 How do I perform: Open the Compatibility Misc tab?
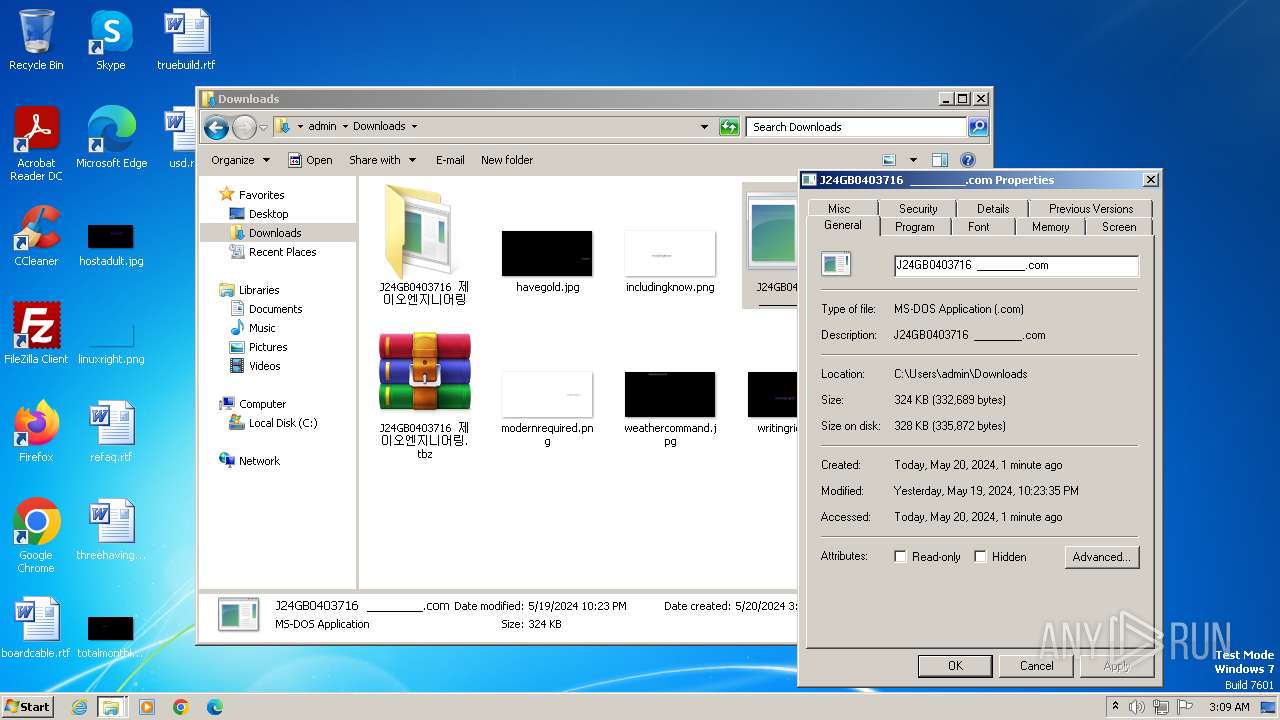(839, 209)
